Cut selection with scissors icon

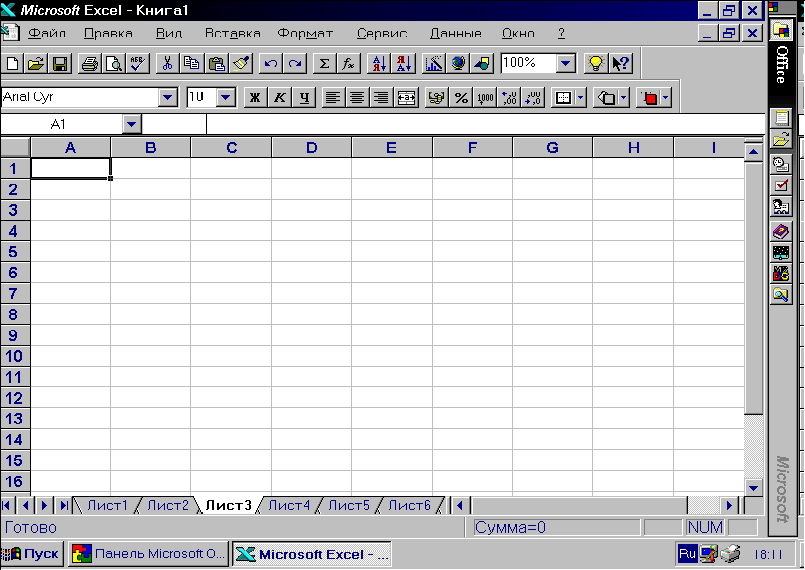coord(167,64)
